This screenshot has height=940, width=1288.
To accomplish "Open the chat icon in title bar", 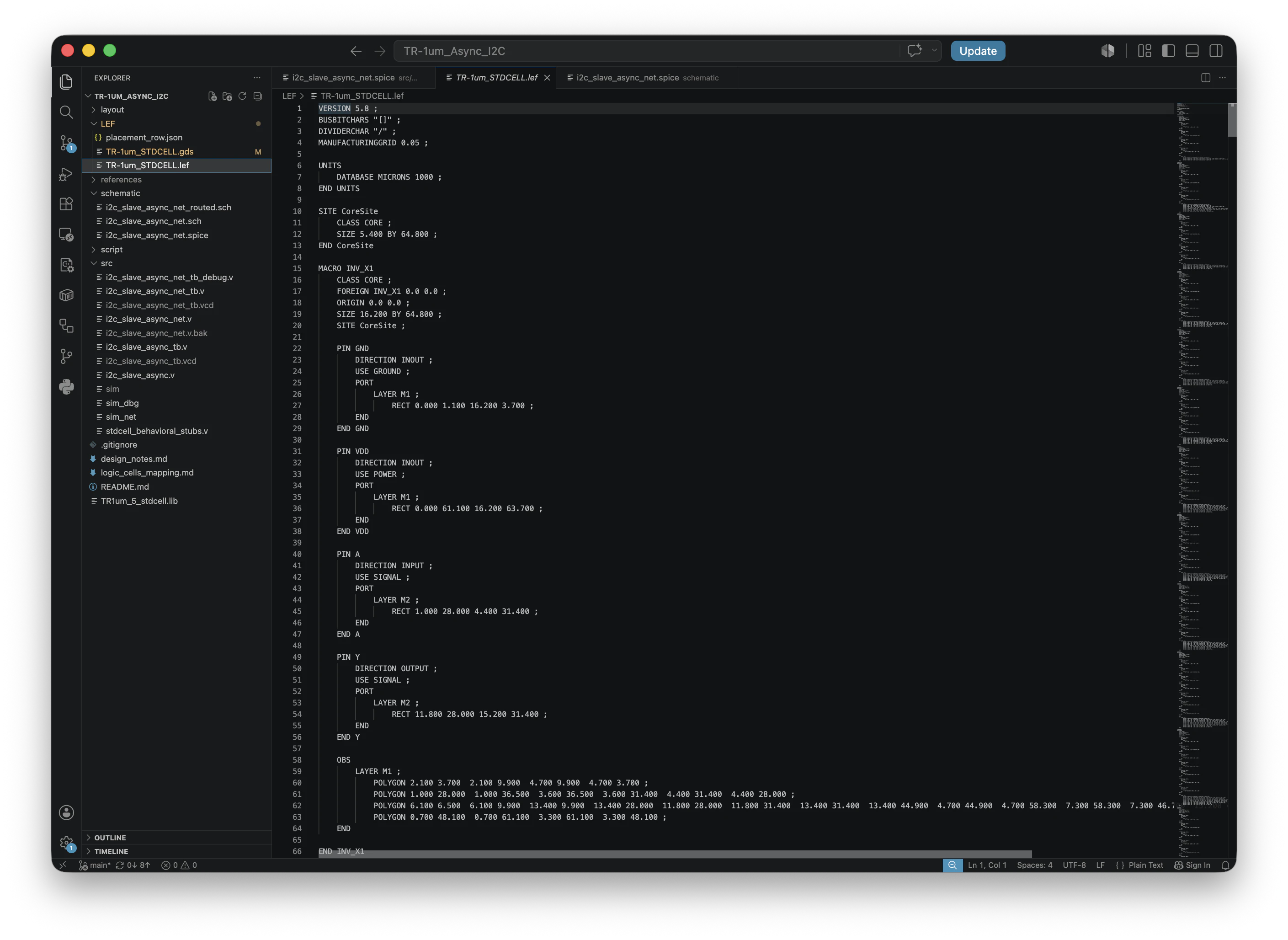I will [914, 51].
